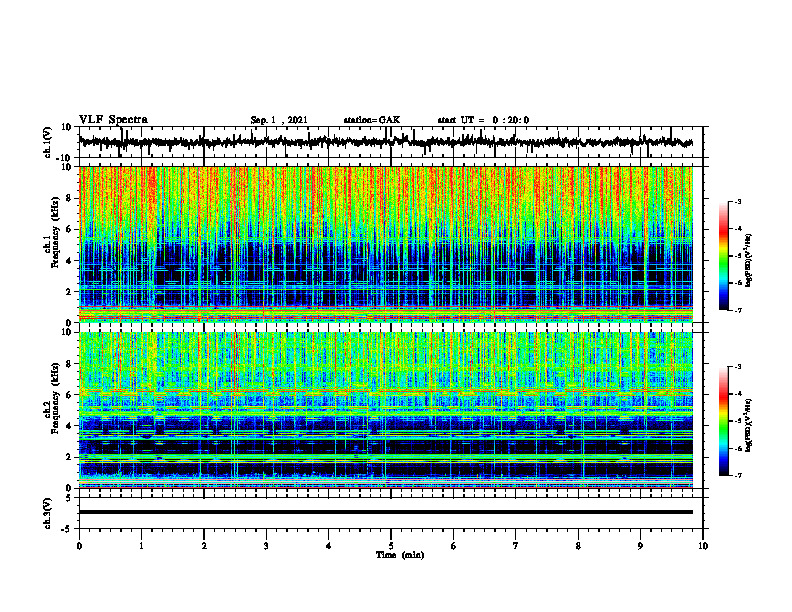
Task: Click the '8' kHz tick of ch.1 spectrogram
Action: coord(70,198)
